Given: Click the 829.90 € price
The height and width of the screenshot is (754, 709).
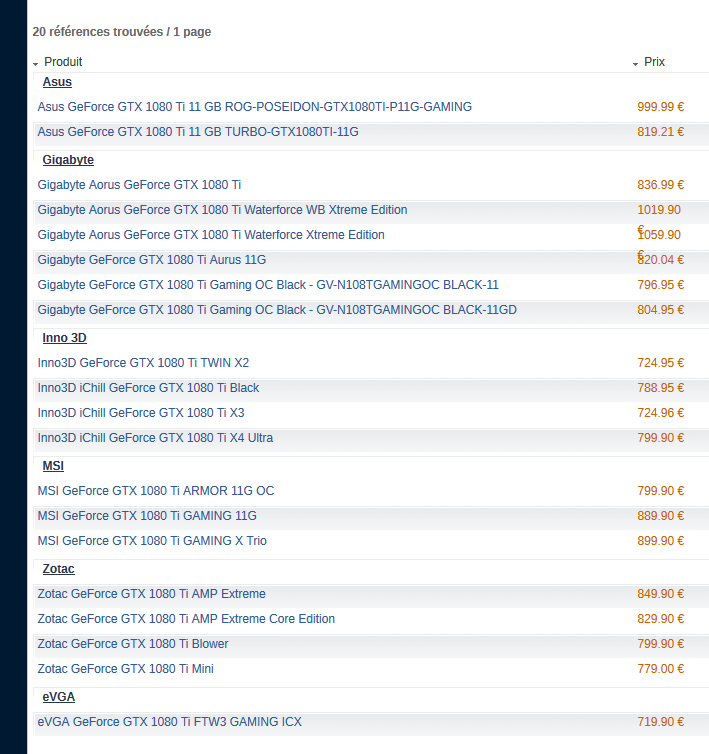Looking at the screenshot, I should tap(660, 618).
